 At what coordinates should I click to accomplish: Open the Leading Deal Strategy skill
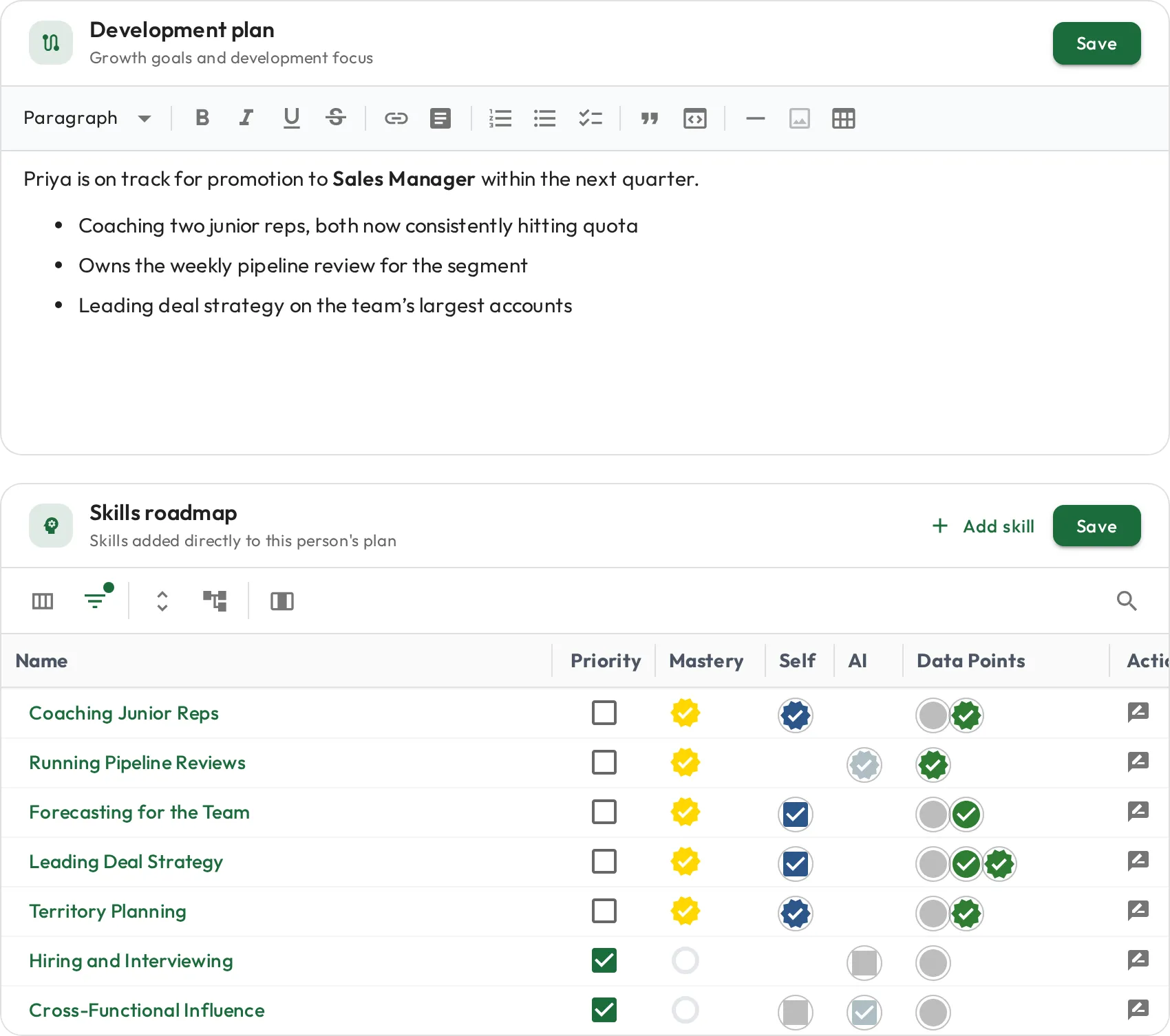click(x=126, y=862)
